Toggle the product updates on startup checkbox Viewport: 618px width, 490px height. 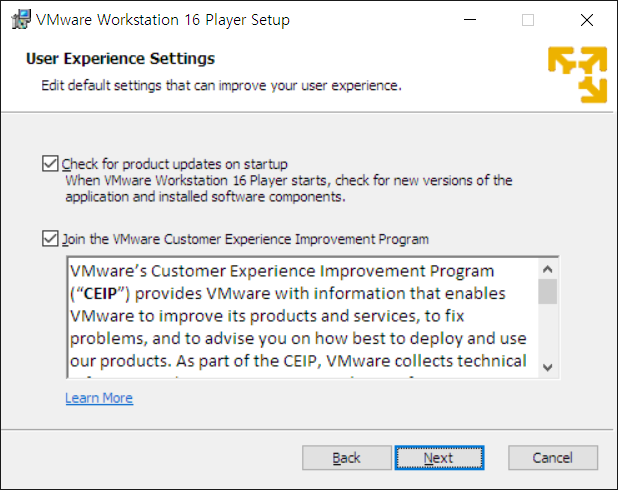(50, 163)
